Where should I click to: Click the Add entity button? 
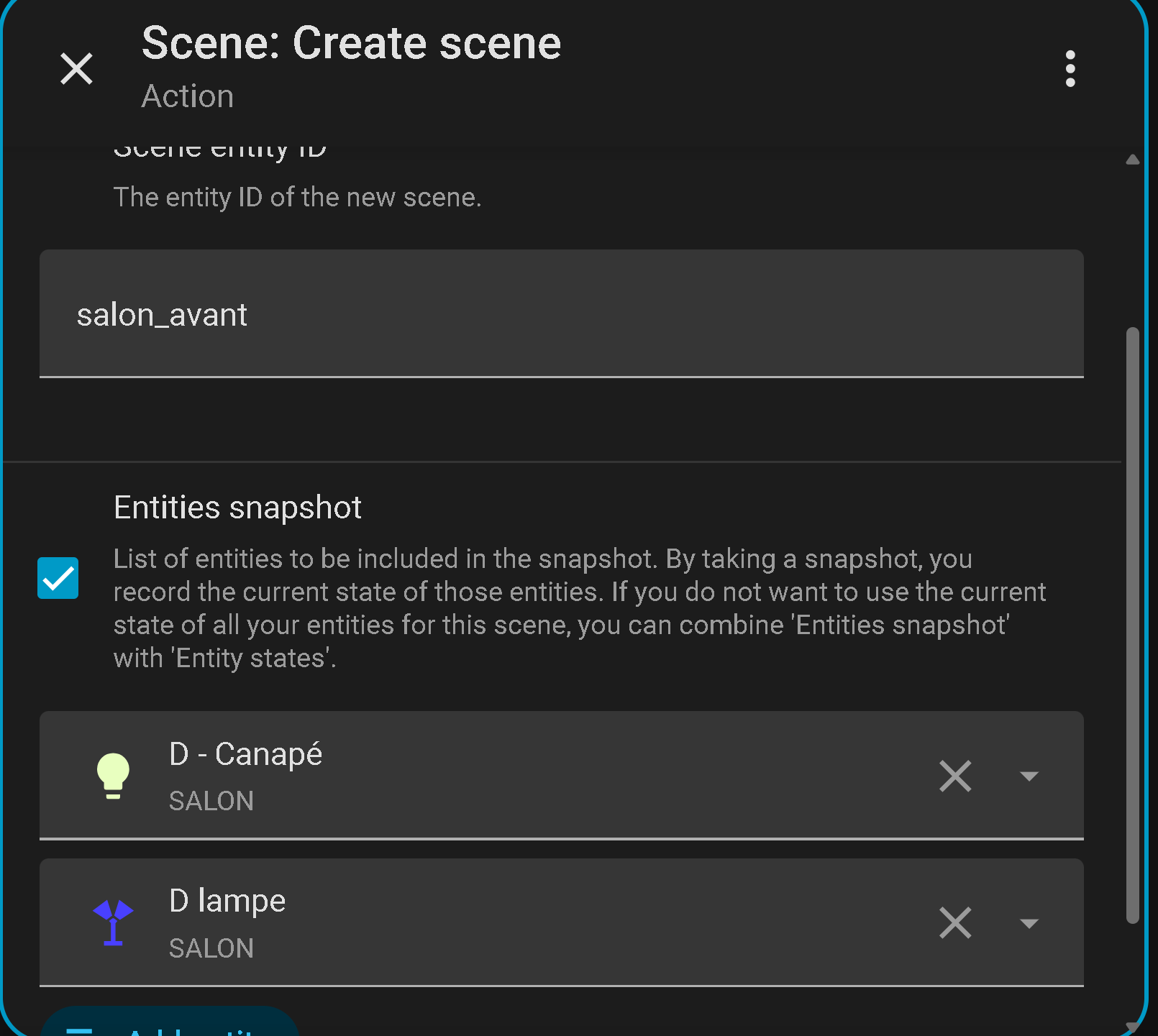pyautogui.click(x=170, y=1024)
